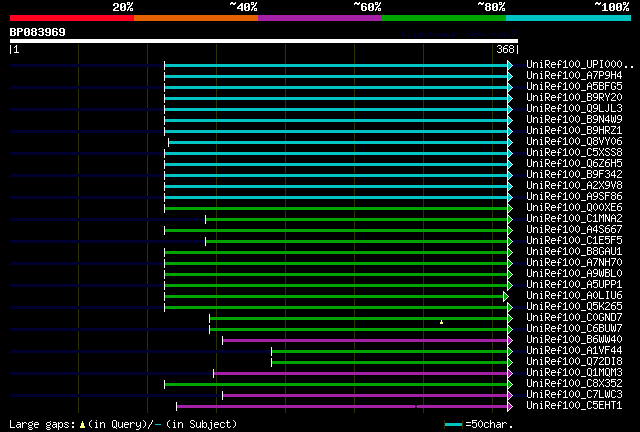Select the UniRef100_C1E5F5 label
This screenshot has height=432, width=640.
(574, 241)
